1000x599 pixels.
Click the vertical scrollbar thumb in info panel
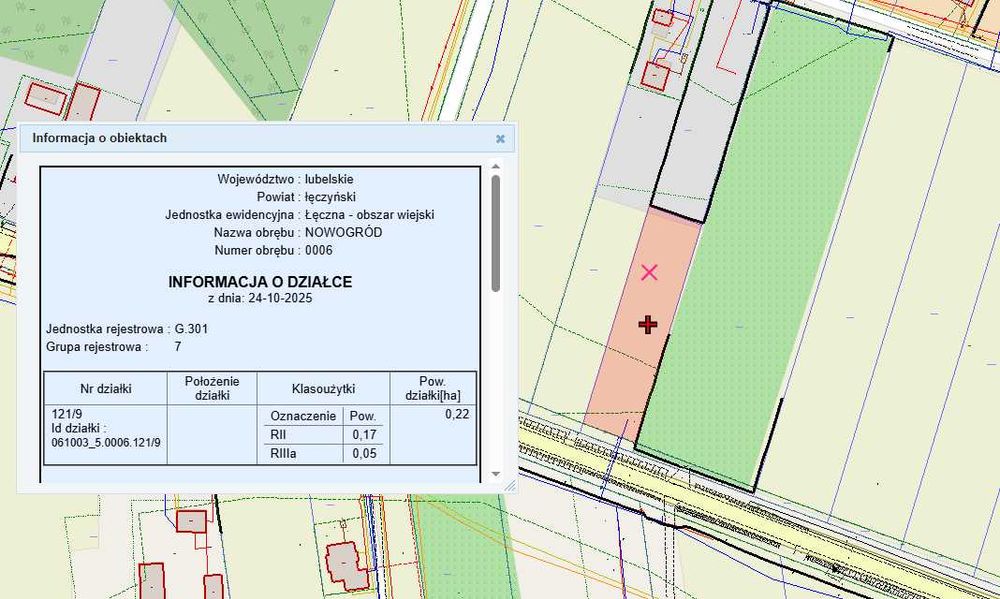click(x=496, y=233)
